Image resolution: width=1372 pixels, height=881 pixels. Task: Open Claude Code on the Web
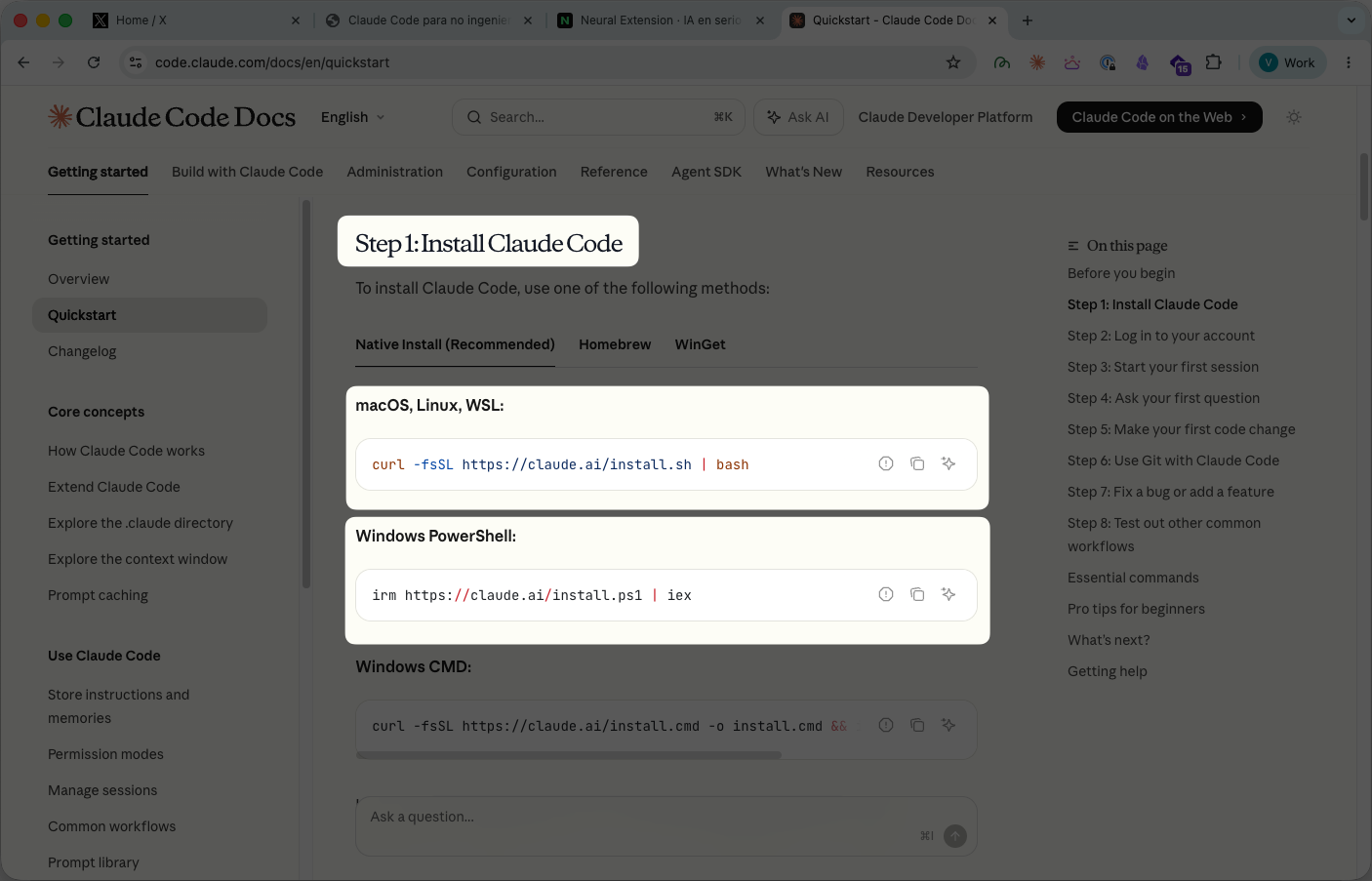tap(1159, 117)
